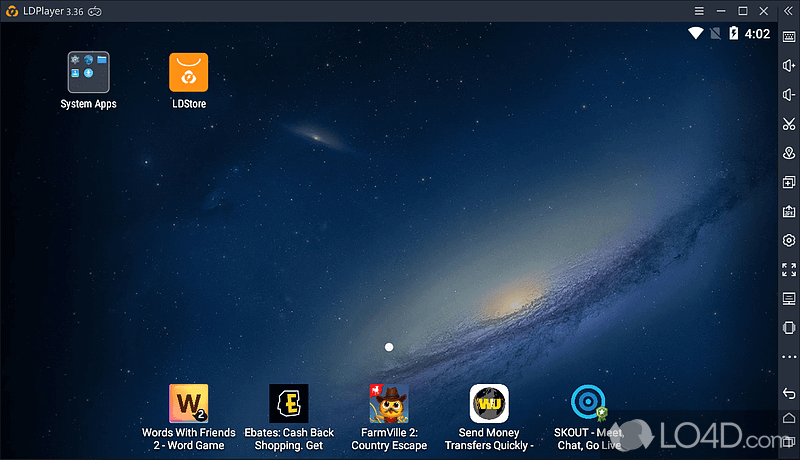The height and width of the screenshot is (460, 800).
Task: Expand more sidebar options with three dots
Action: click(788, 357)
